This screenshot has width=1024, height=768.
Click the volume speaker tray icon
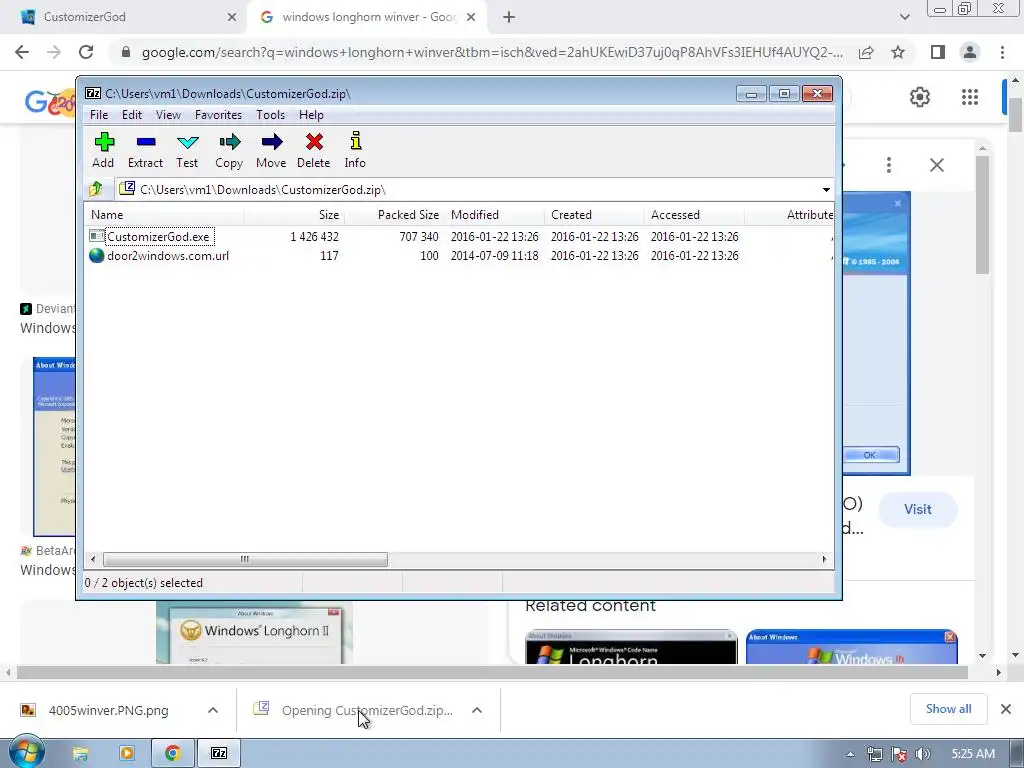(x=923, y=754)
